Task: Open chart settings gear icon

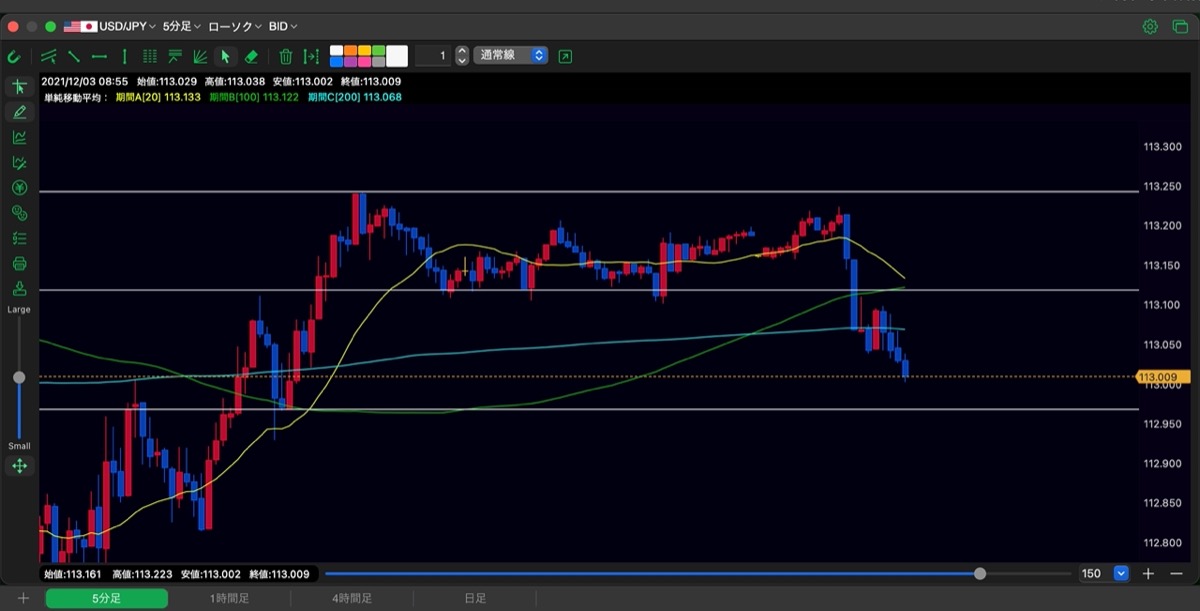Action: [x=1150, y=26]
